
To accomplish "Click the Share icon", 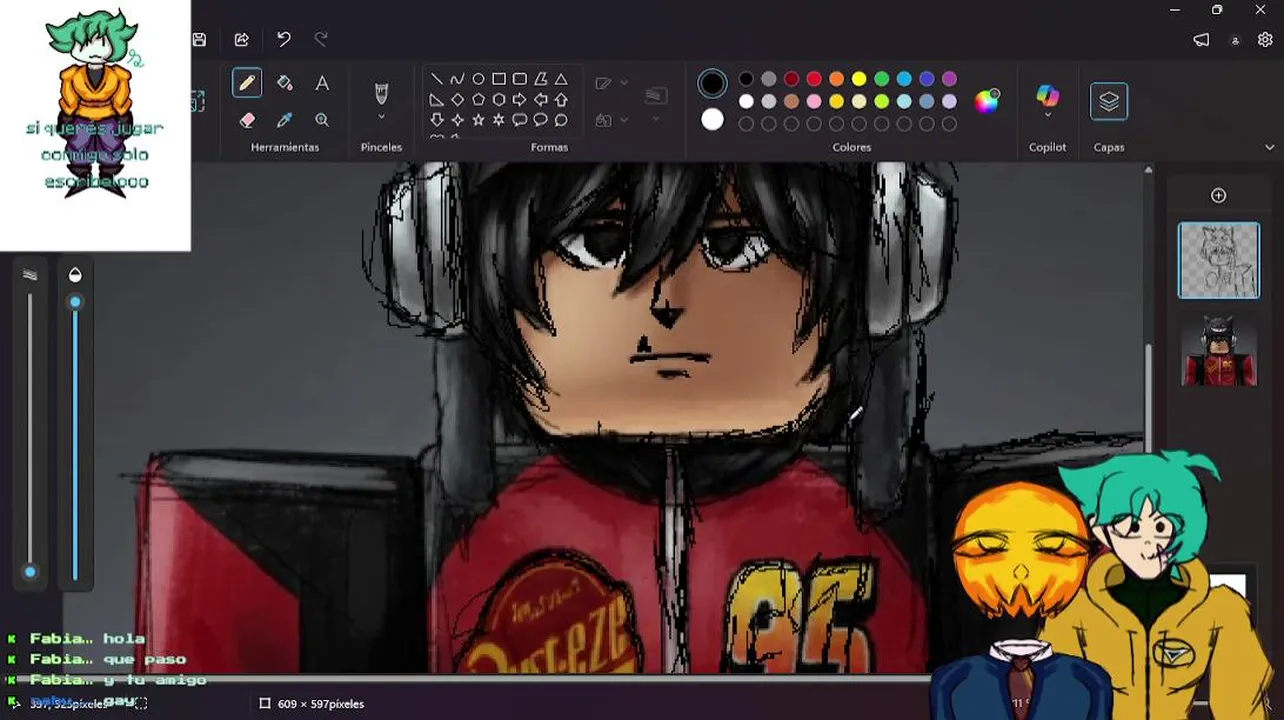I will point(241,39).
